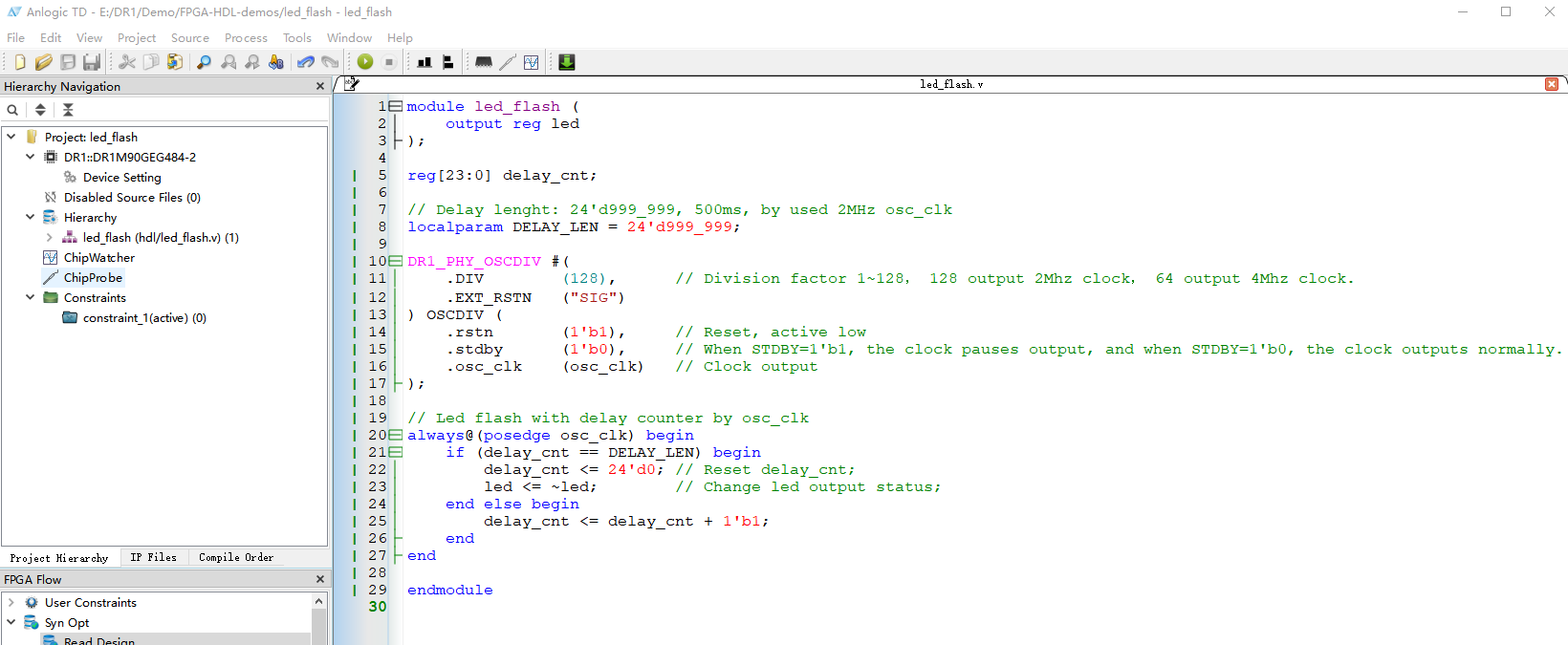
Task: Fold the module block at line 1
Action: click(x=396, y=106)
